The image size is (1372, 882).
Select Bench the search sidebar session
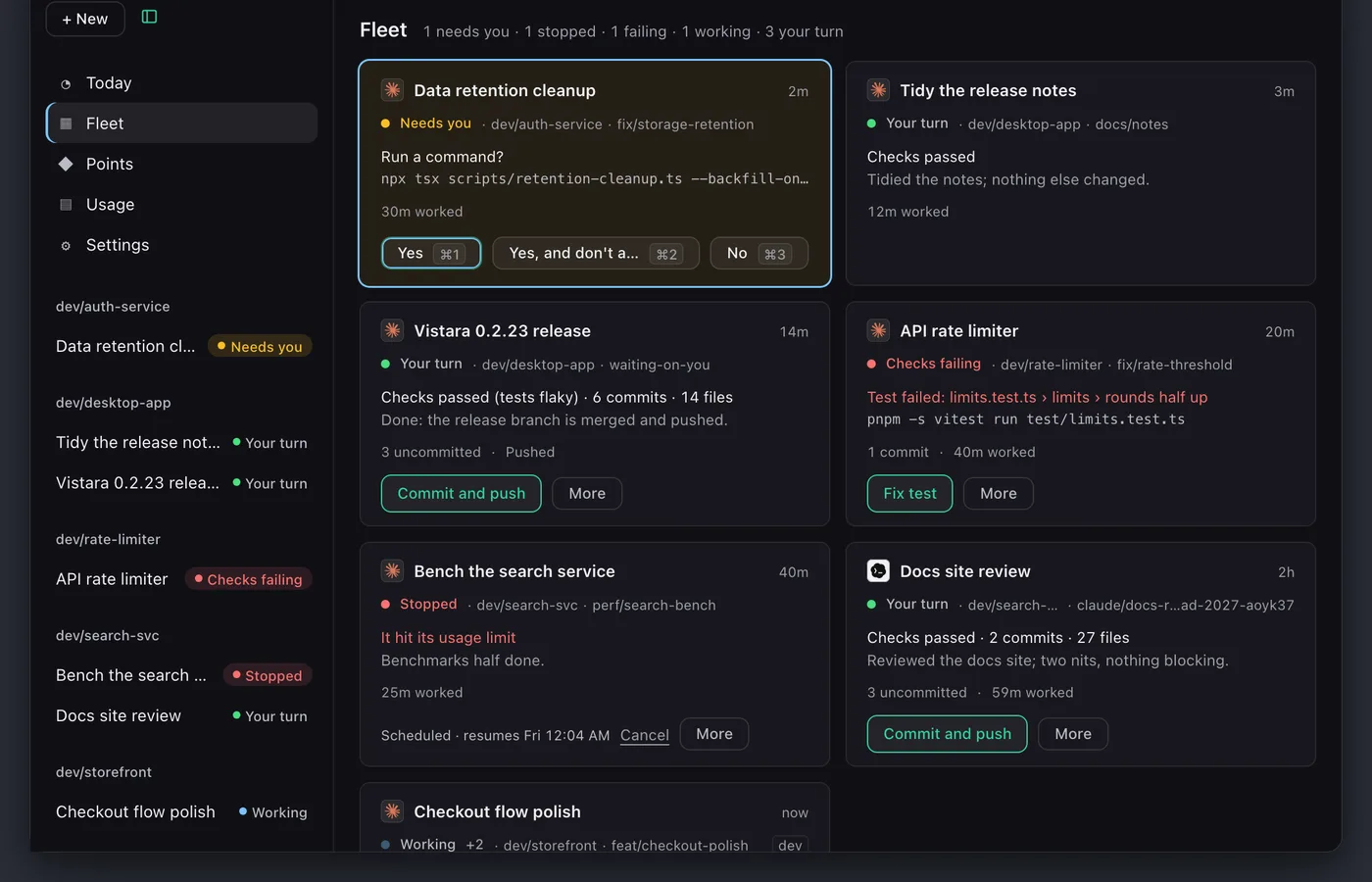[181, 675]
